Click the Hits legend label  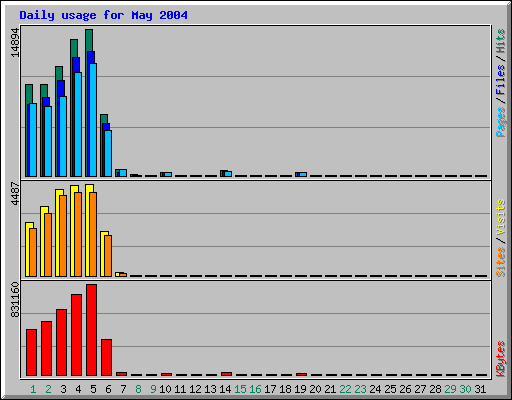pyautogui.click(x=500, y=41)
